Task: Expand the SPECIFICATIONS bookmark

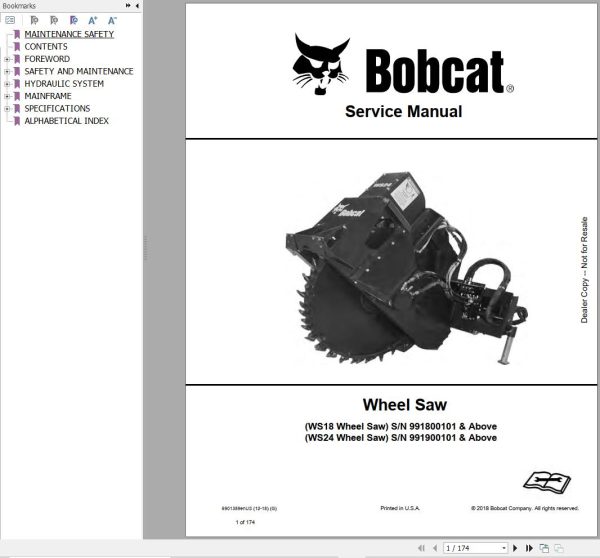Action: point(7,109)
